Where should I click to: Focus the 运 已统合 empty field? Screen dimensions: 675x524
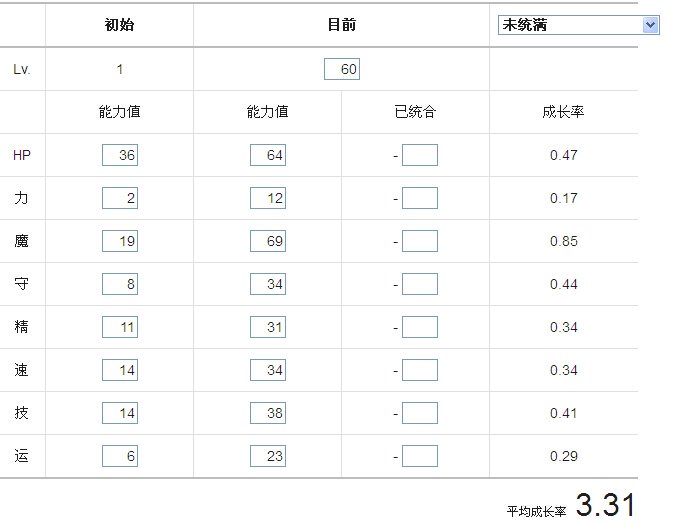[420, 456]
